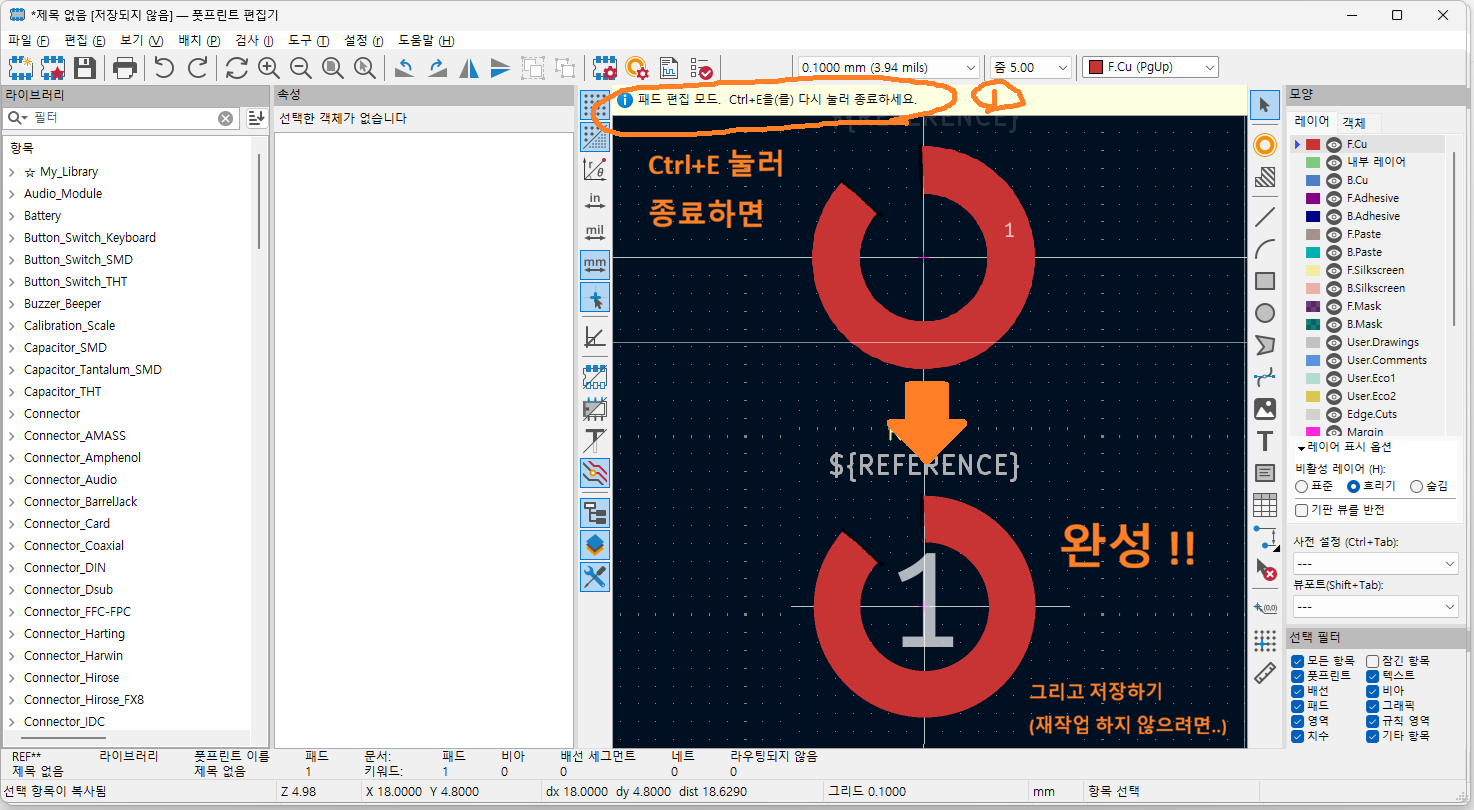Undo the last edit
The image size is (1474, 810).
pos(164,68)
